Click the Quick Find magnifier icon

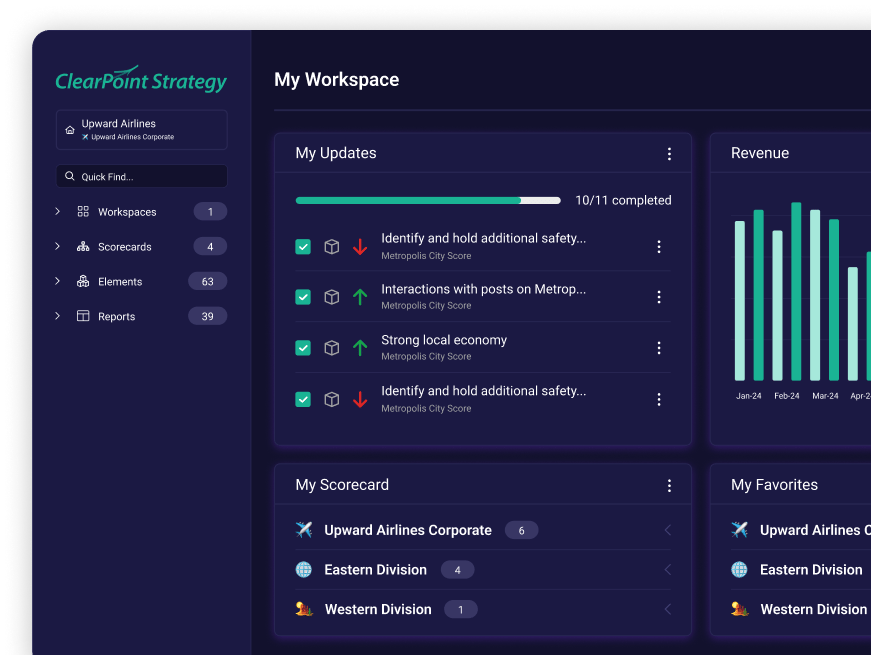(69, 176)
